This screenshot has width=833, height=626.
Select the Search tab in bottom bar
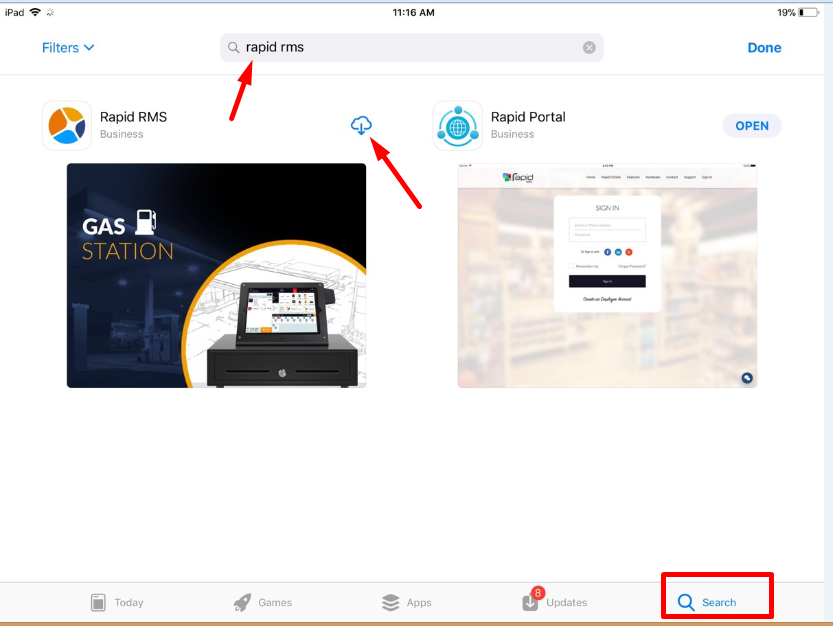coord(707,602)
